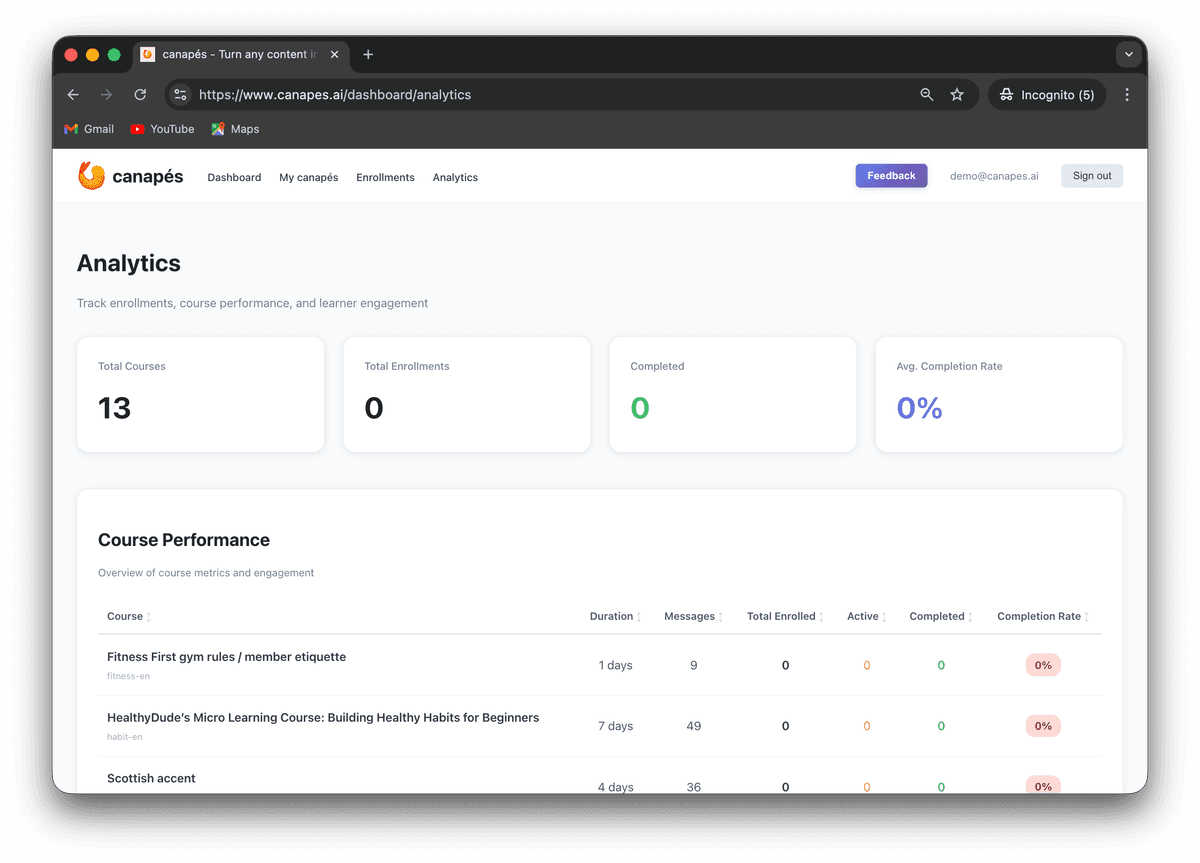Toggle sorting on the Messages column
This screenshot has height=863, width=1200.
(x=692, y=616)
